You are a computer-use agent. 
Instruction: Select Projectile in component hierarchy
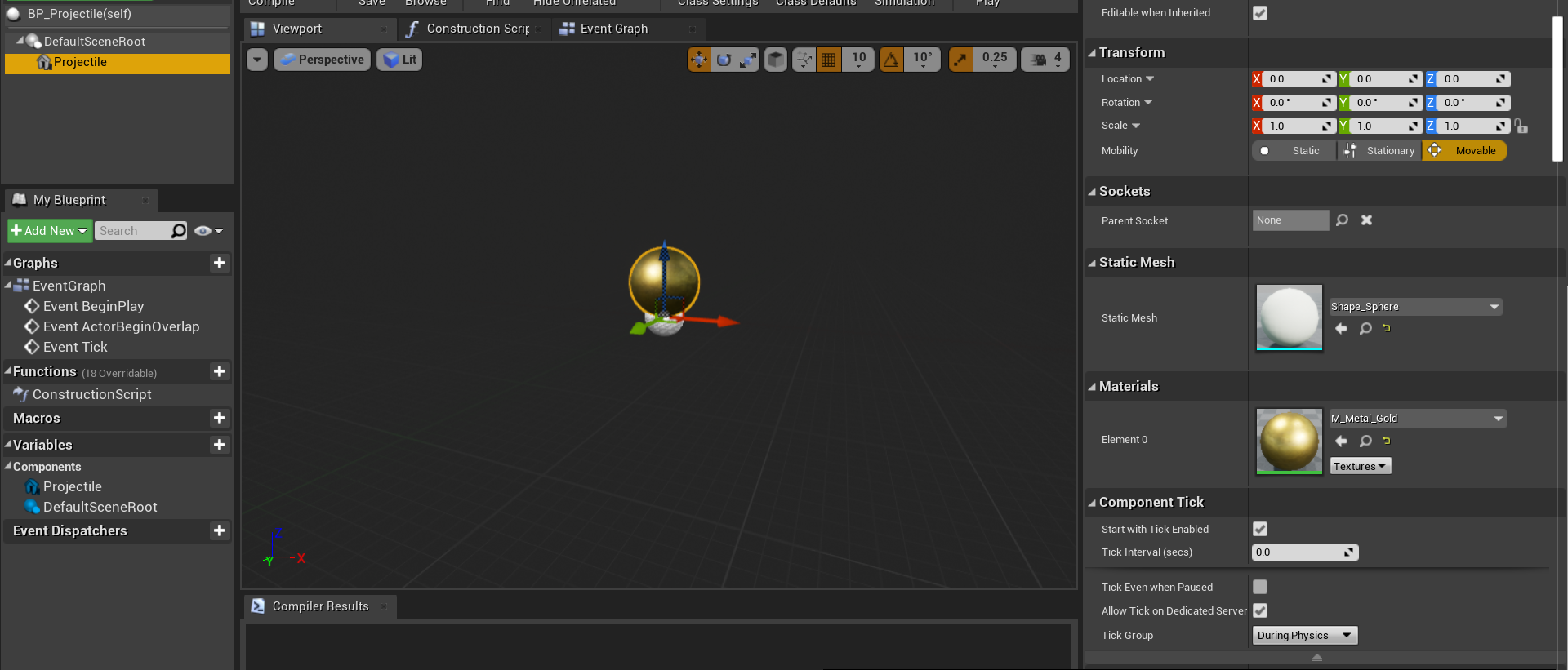coord(118,63)
